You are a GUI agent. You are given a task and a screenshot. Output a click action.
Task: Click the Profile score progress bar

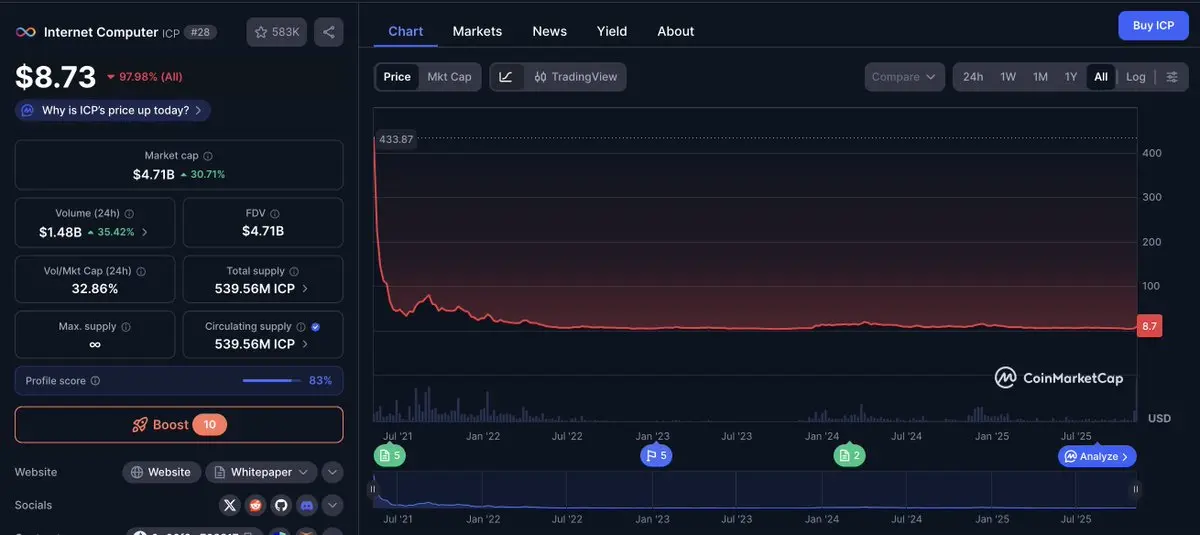point(272,381)
